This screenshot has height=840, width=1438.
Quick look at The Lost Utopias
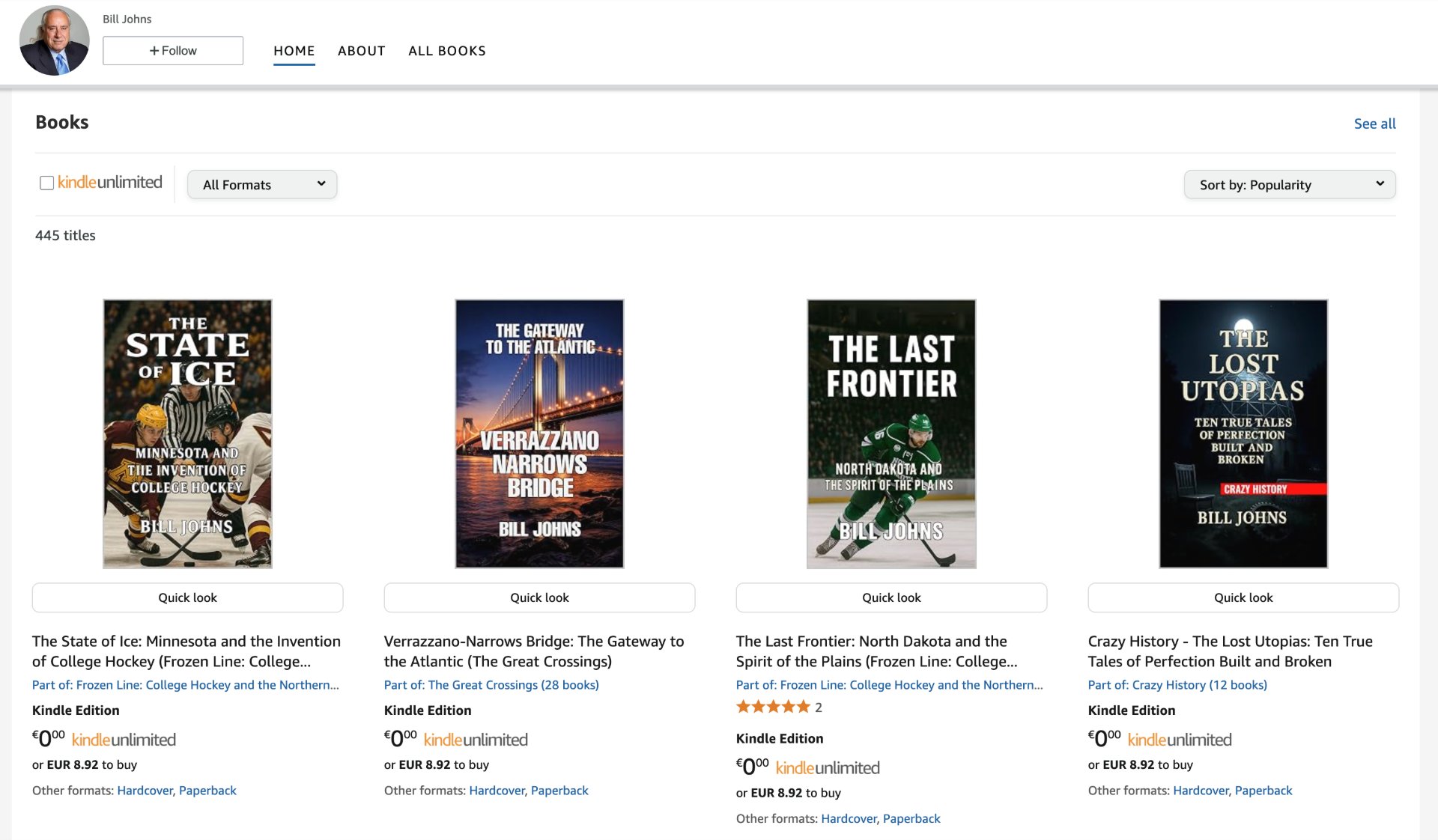point(1243,597)
